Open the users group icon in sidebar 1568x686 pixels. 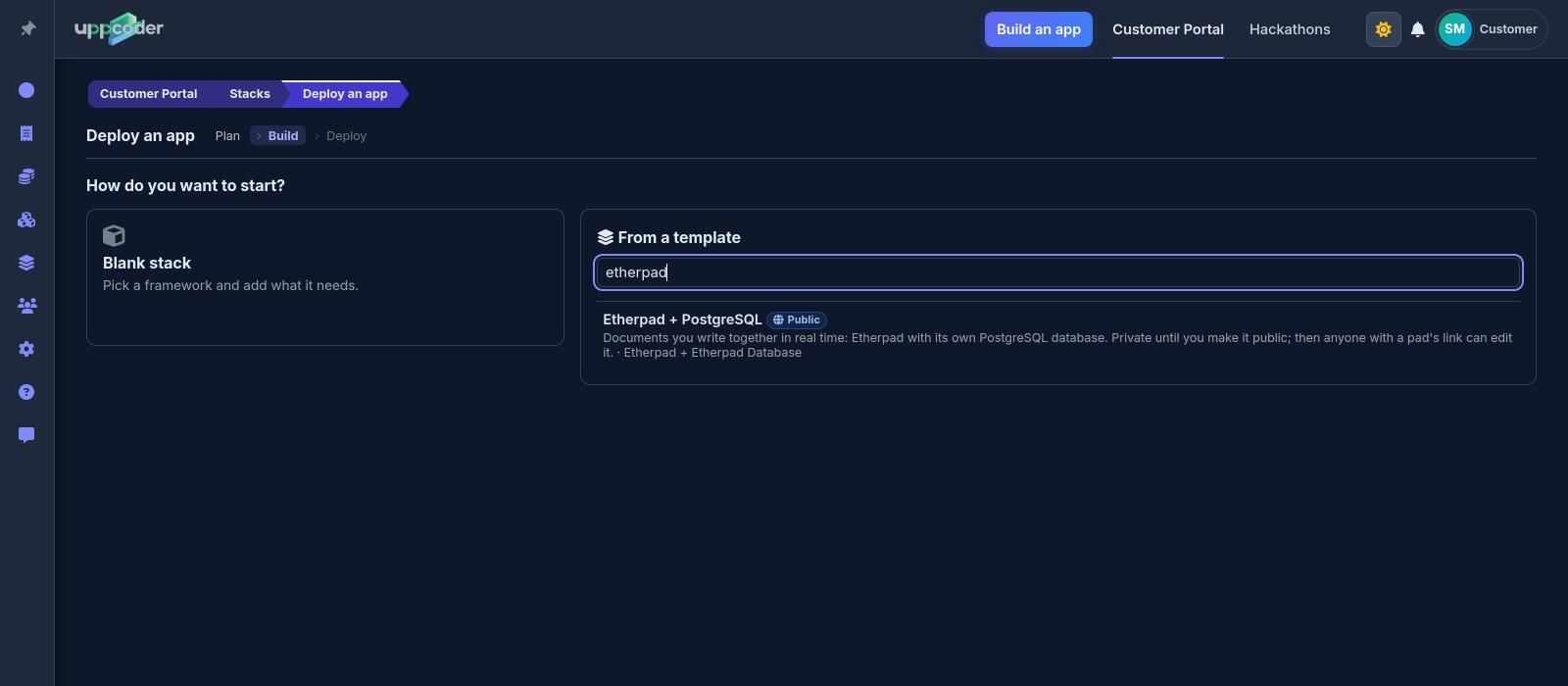26,306
